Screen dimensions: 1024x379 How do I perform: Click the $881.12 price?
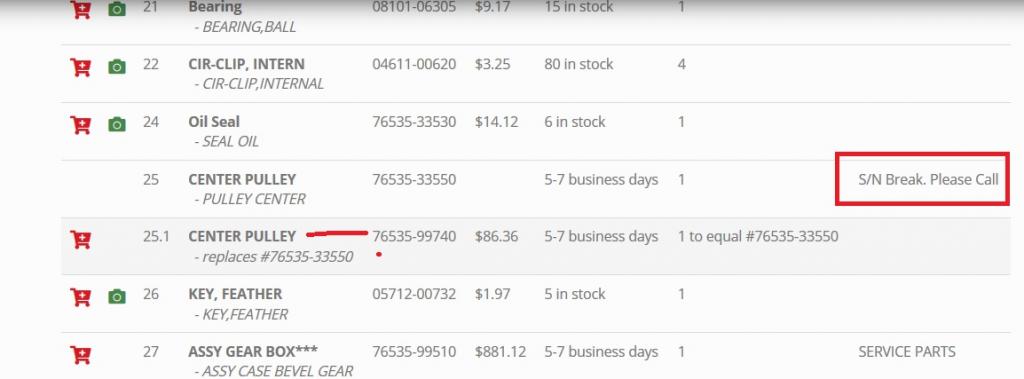[x=500, y=352]
